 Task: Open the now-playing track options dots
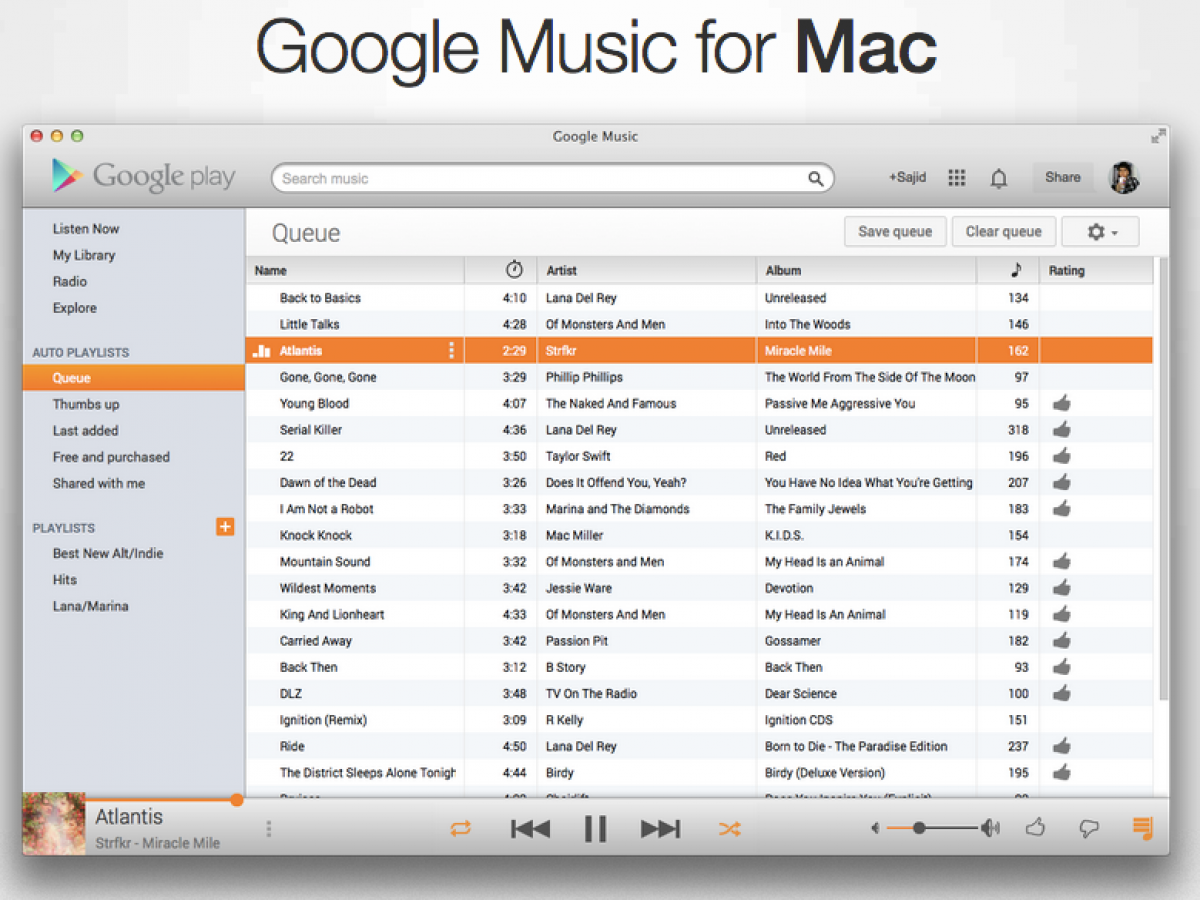[268, 829]
